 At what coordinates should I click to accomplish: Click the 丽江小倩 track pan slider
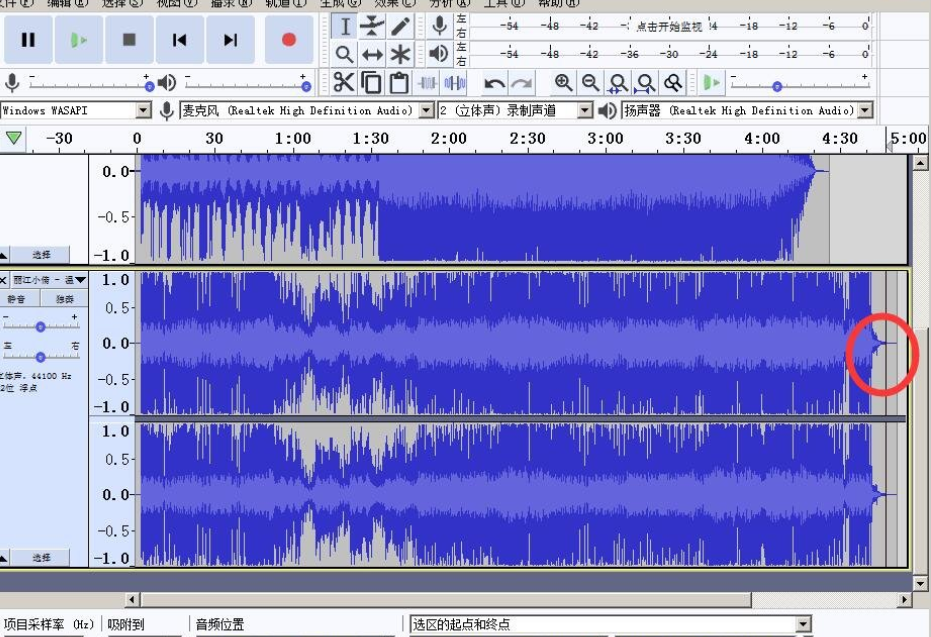40,356
